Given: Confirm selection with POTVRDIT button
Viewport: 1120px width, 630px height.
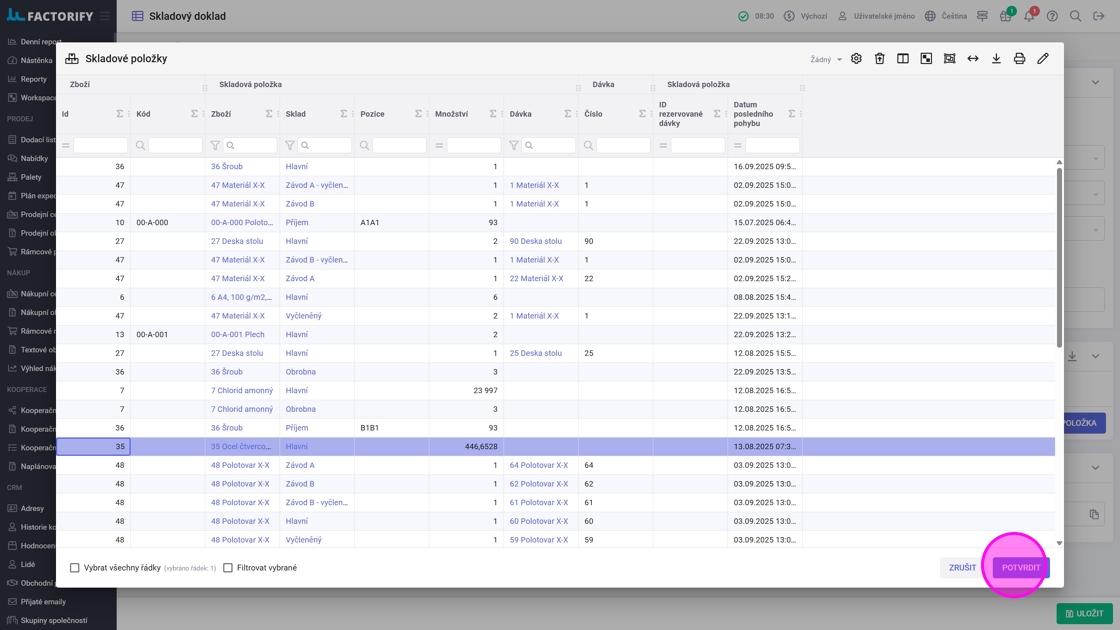Looking at the screenshot, I should click(x=1020, y=568).
